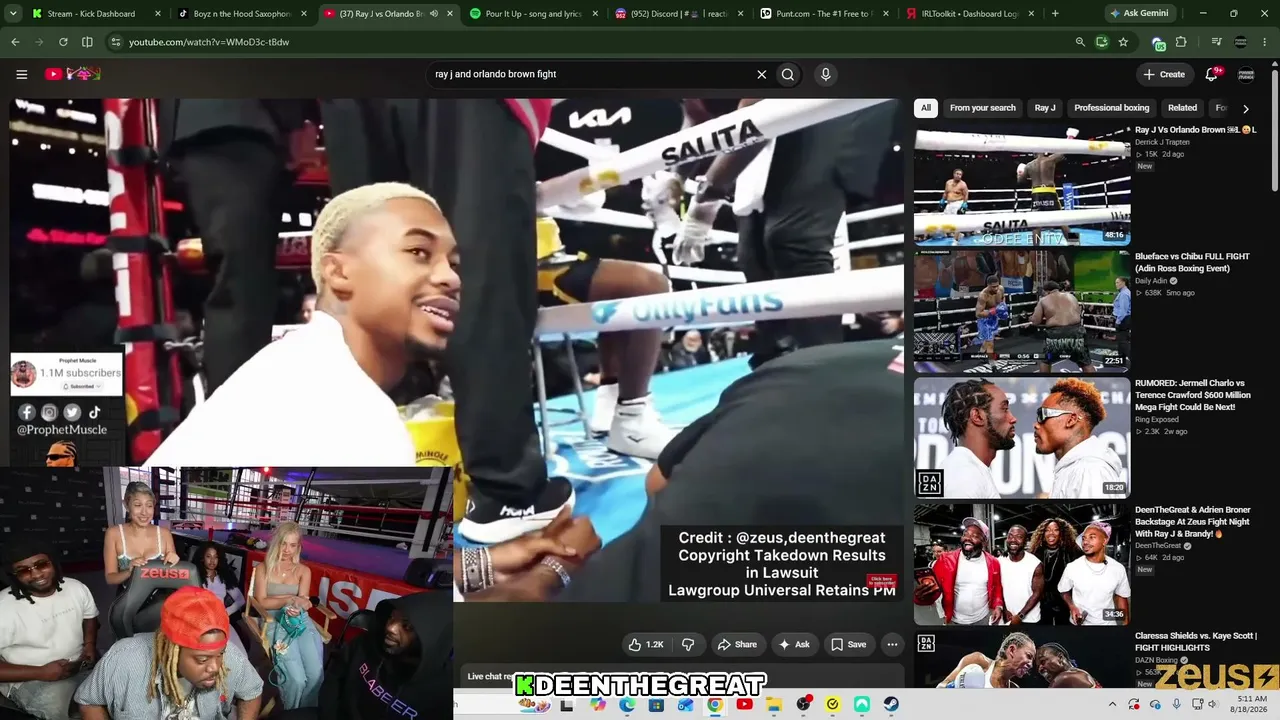This screenshot has height=720, width=1280.
Task: Show more filter chips with the right arrow
Action: click(x=1245, y=108)
